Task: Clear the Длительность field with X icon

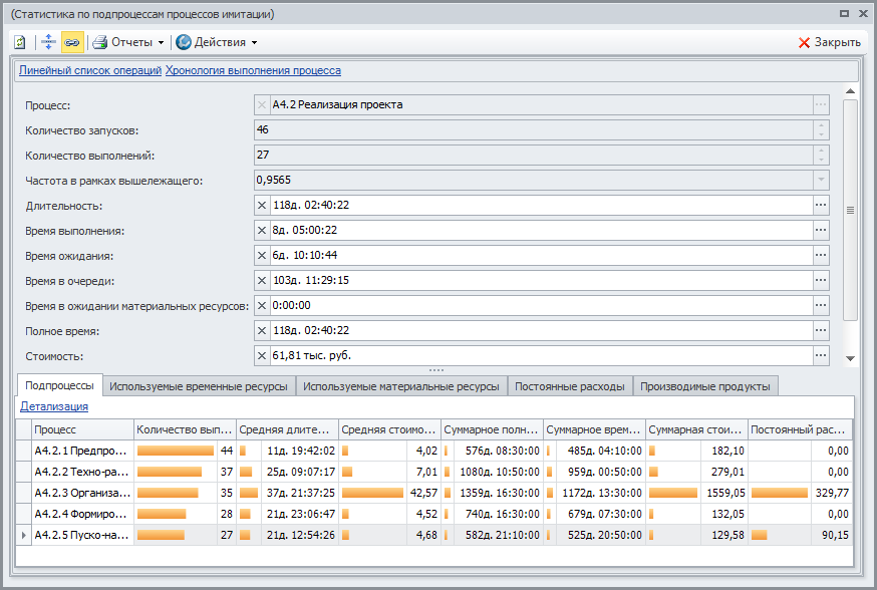Action: [262, 205]
